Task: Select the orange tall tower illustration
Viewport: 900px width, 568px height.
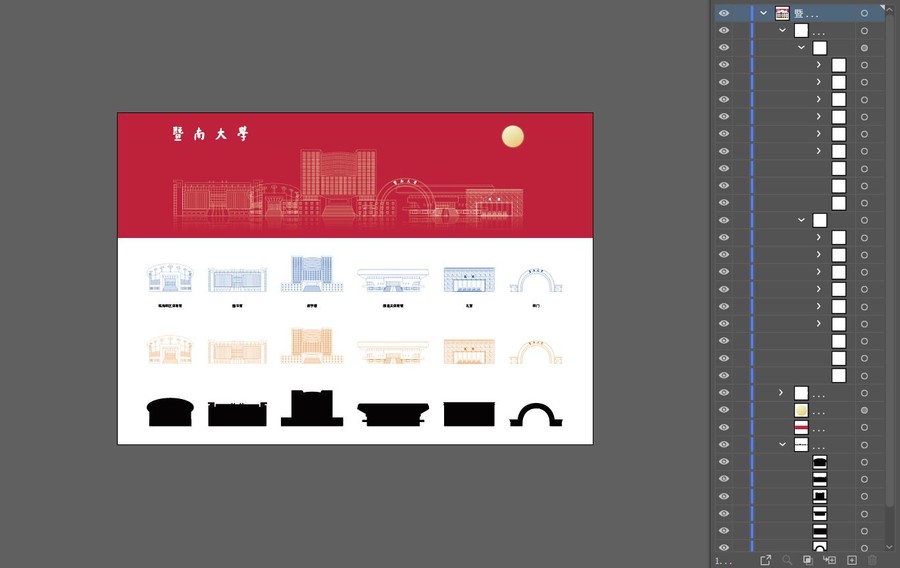Action: tap(312, 345)
